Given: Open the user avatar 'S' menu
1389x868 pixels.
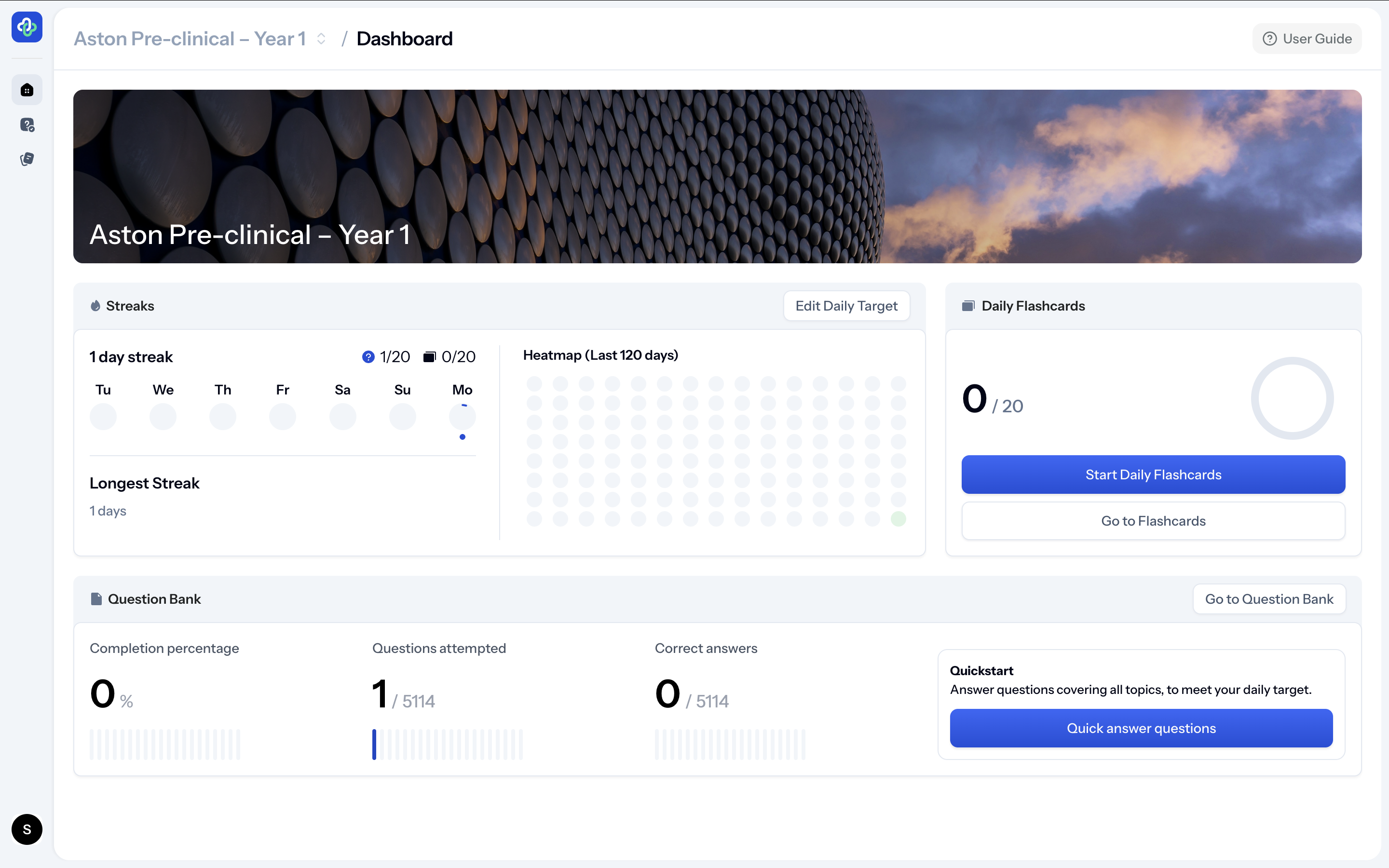Looking at the screenshot, I should tap(27, 829).
